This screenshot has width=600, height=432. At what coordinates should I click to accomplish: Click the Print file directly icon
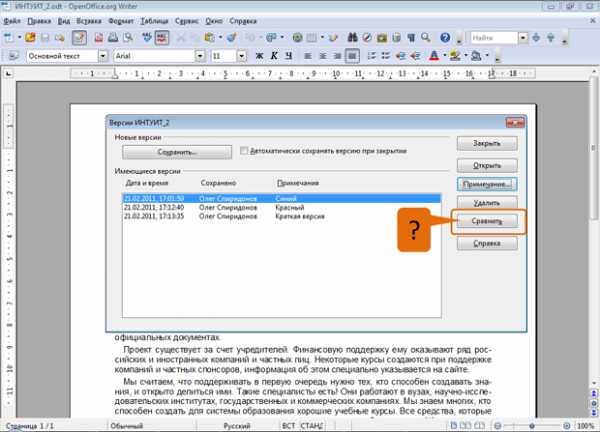(x=113, y=37)
